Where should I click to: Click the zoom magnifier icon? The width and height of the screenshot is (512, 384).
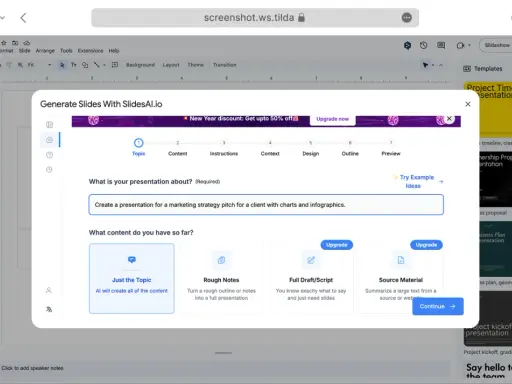coord(20,65)
